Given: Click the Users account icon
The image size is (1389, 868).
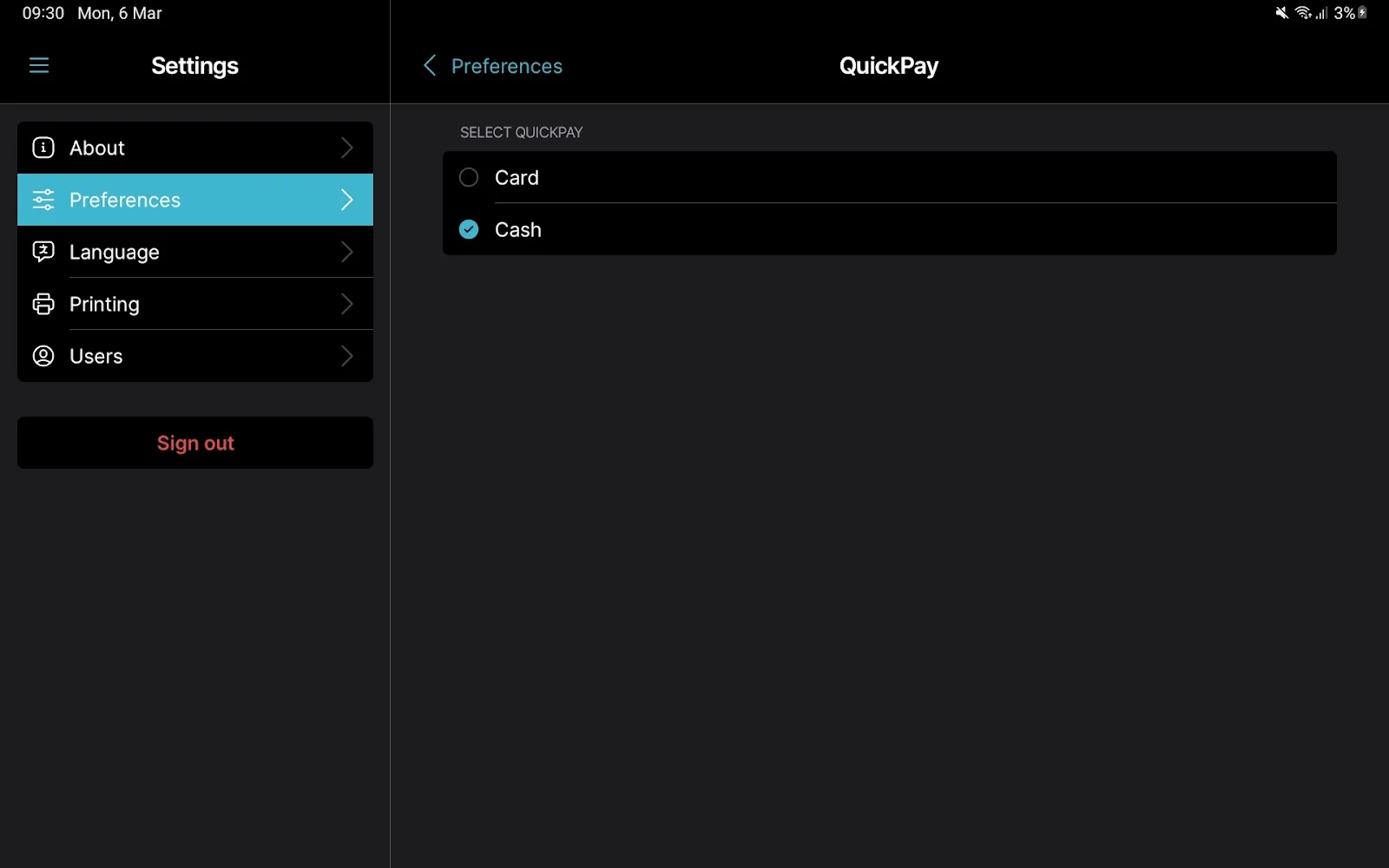Looking at the screenshot, I should pos(43,356).
